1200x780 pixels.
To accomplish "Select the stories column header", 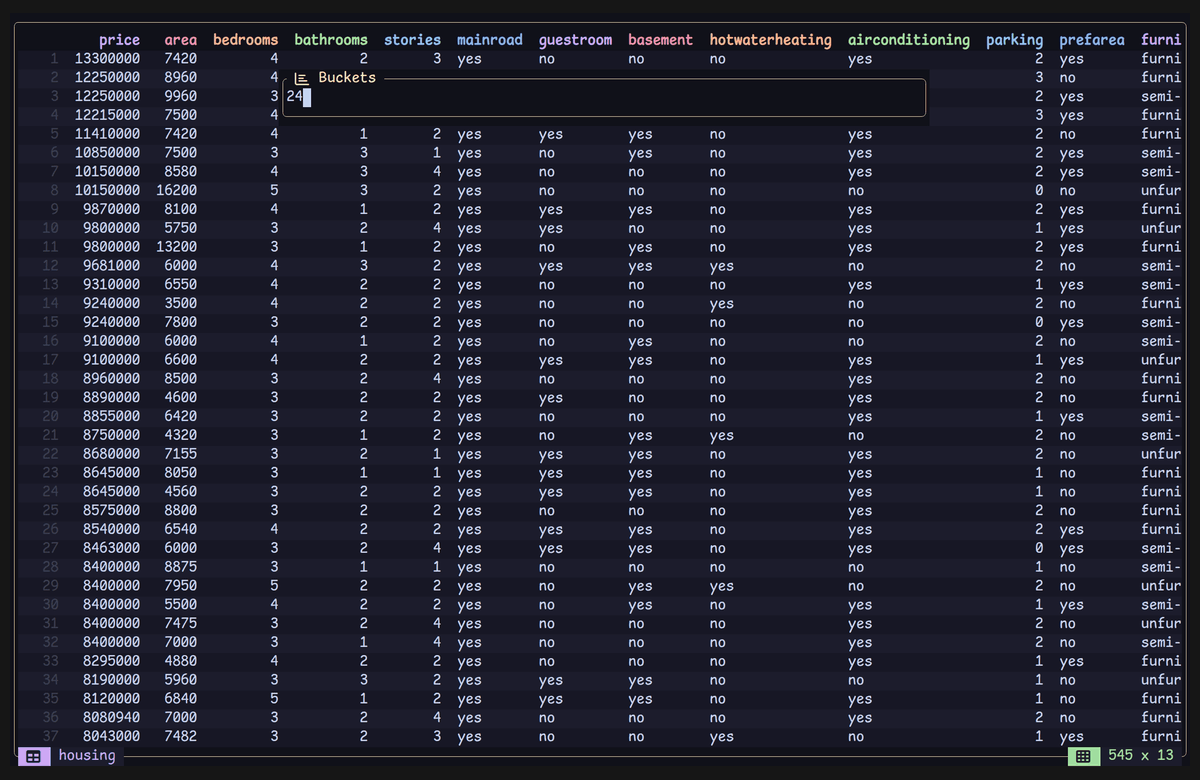I will (412, 40).
